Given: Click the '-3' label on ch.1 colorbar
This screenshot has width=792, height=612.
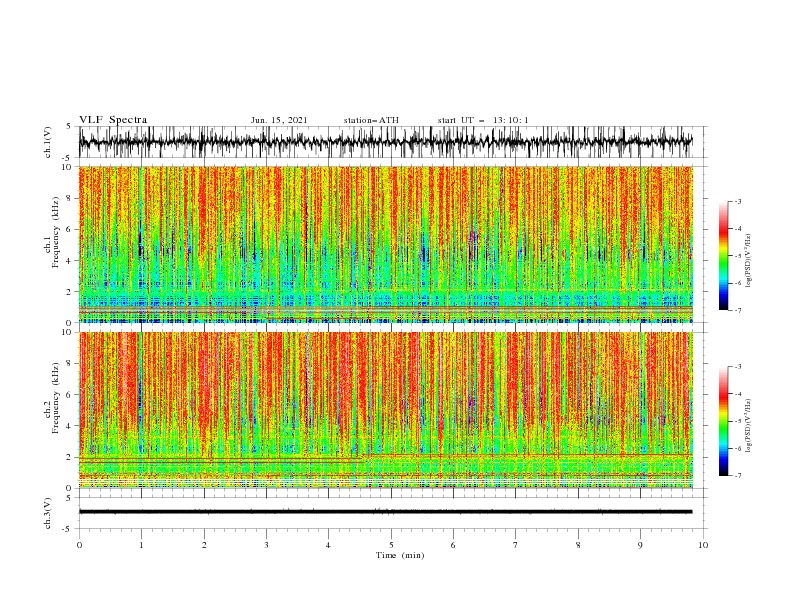Looking at the screenshot, I should (x=737, y=201).
